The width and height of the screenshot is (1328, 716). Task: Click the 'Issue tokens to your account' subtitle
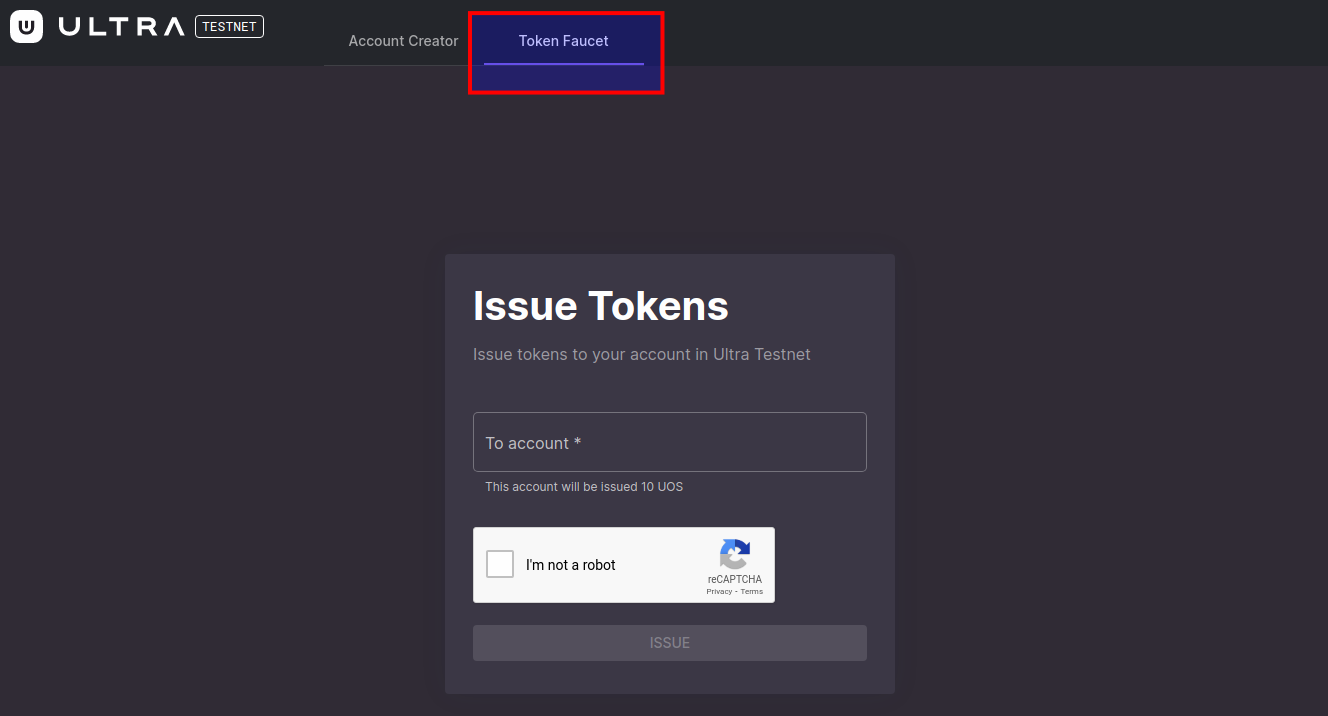641,354
